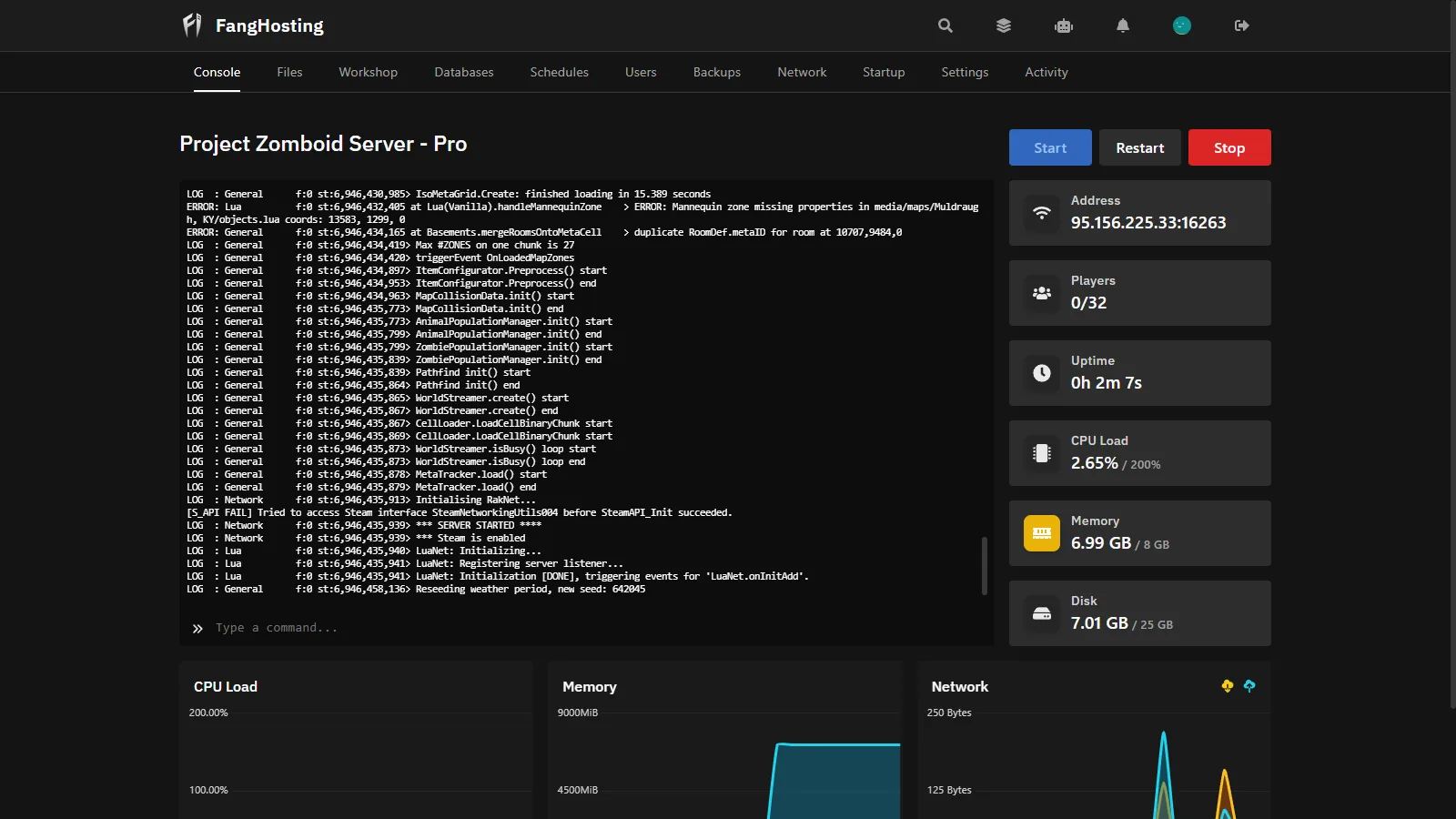Click the Players count 0/32
The height and width of the screenshot is (819, 1456).
[1088, 303]
